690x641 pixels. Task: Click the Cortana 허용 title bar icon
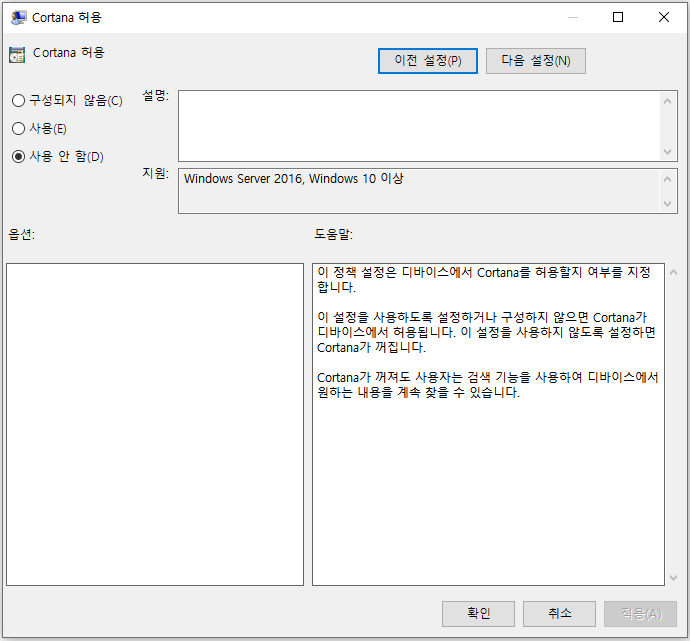[x=18, y=18]
